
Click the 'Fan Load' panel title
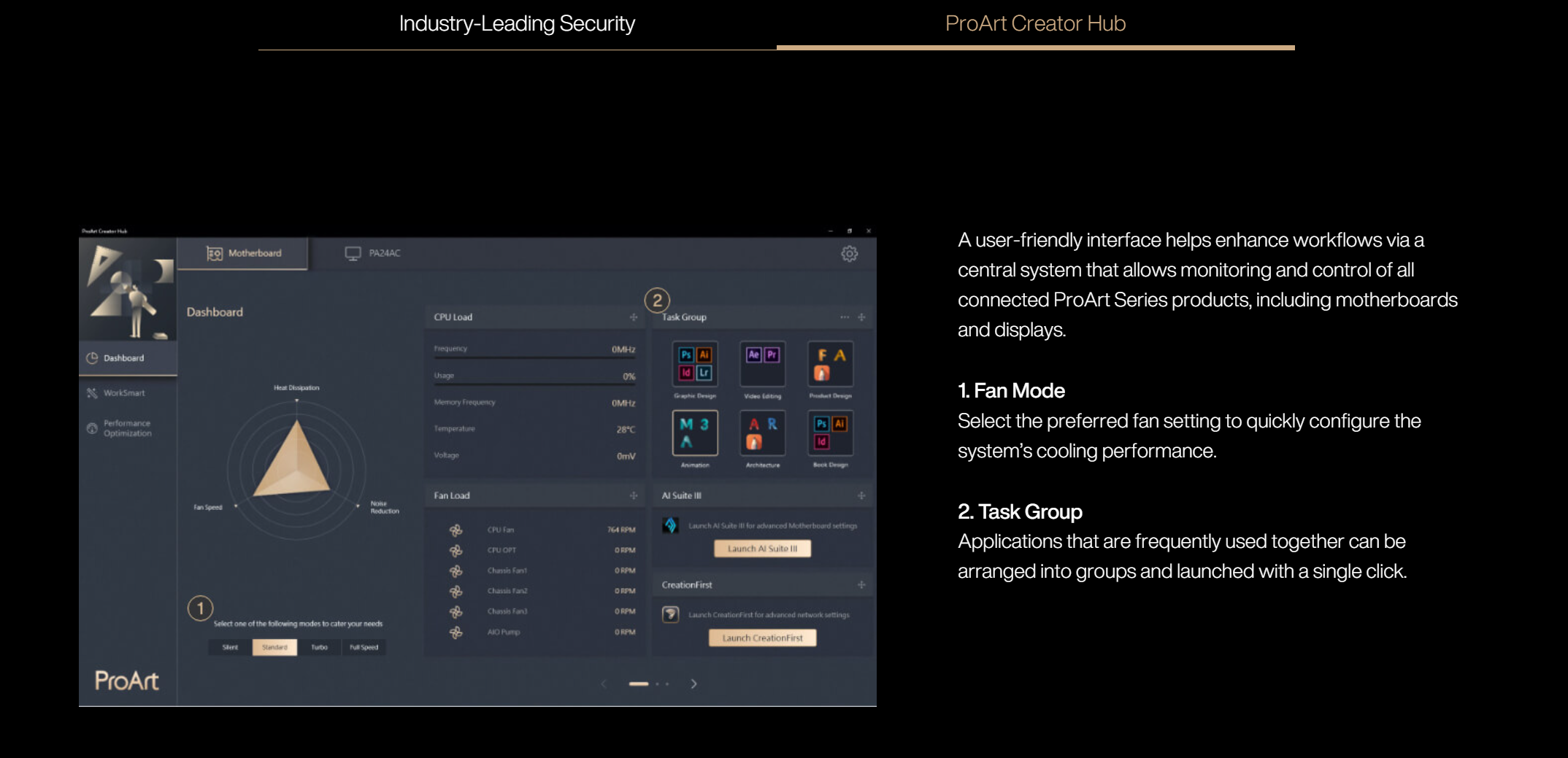click(451, 495)
